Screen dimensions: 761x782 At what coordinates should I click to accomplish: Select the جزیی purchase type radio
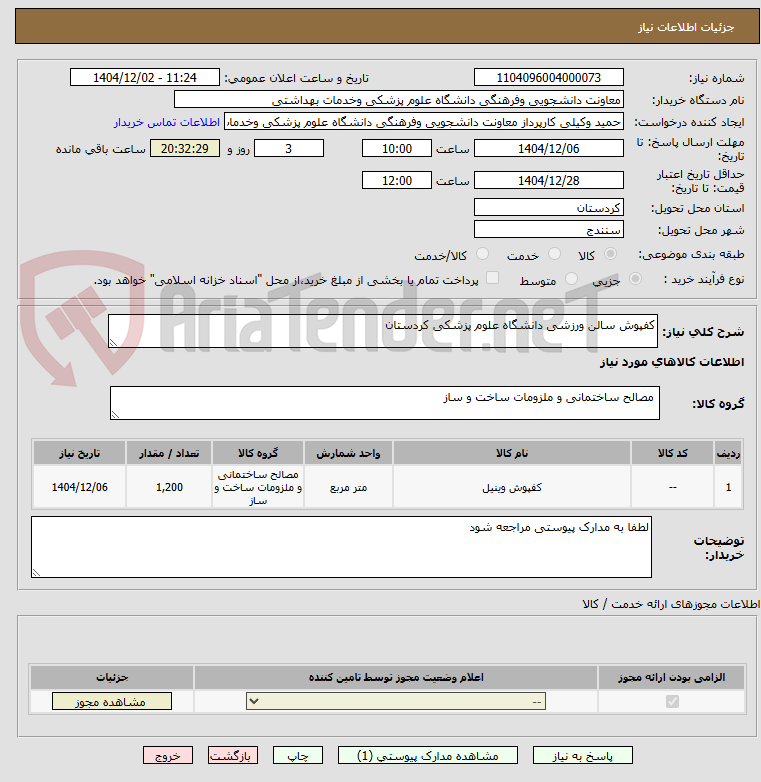tap(635, 278)
